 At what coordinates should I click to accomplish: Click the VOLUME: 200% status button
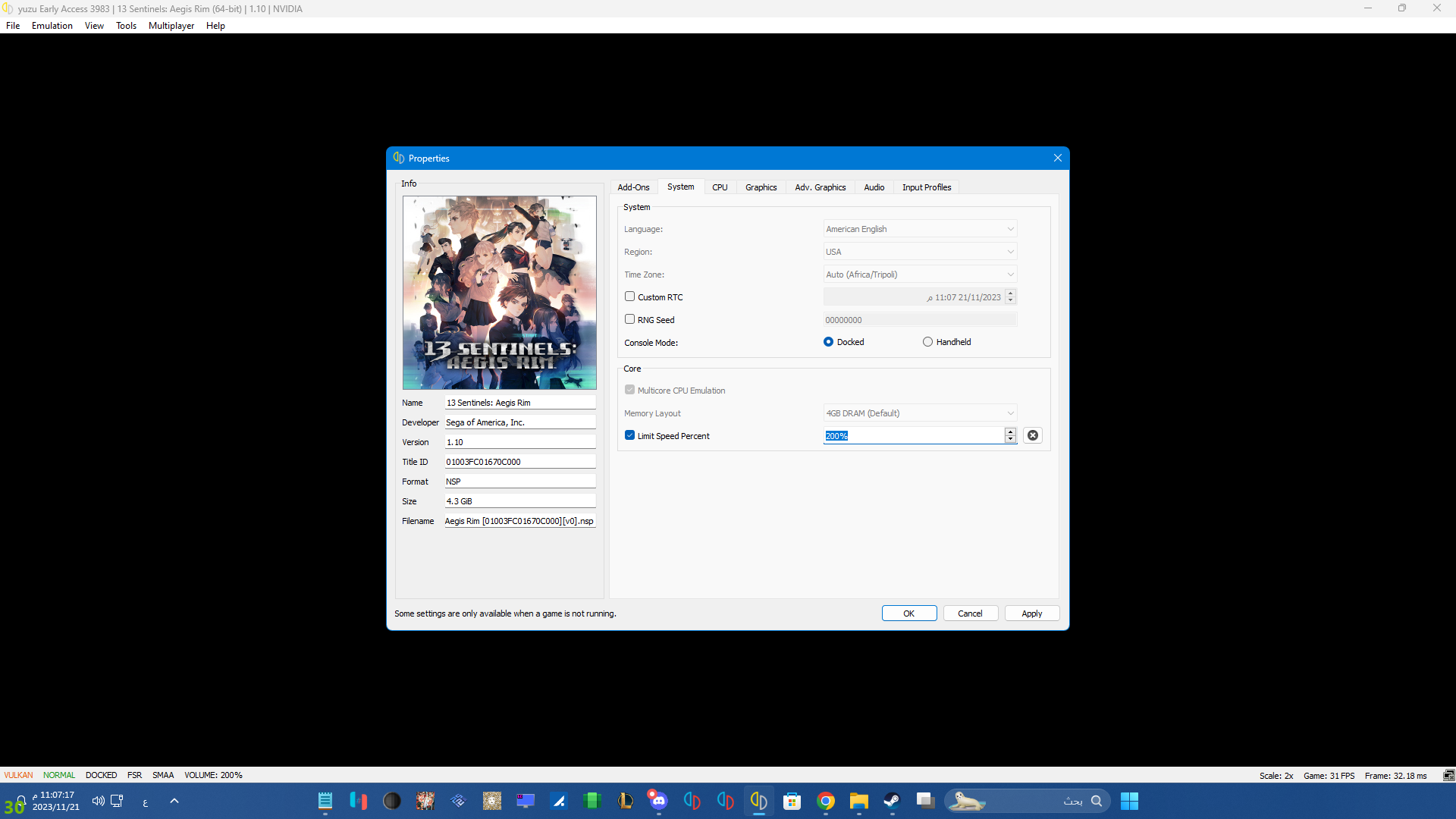[213, 775]
